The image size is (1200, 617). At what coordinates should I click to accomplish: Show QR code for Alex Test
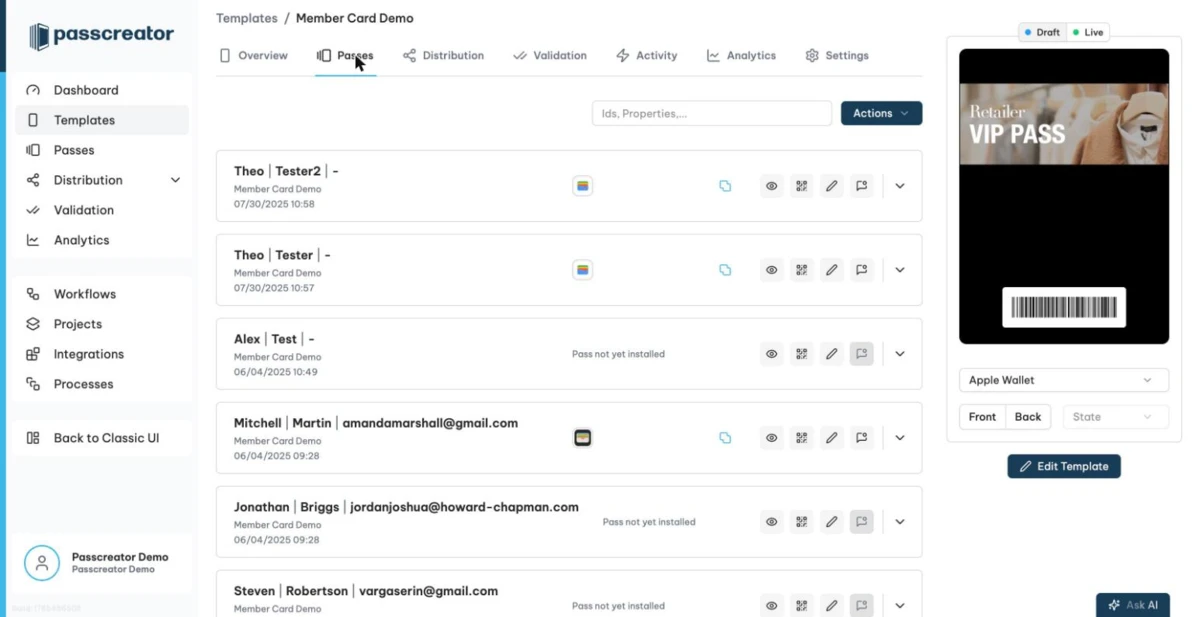(801, 354)
